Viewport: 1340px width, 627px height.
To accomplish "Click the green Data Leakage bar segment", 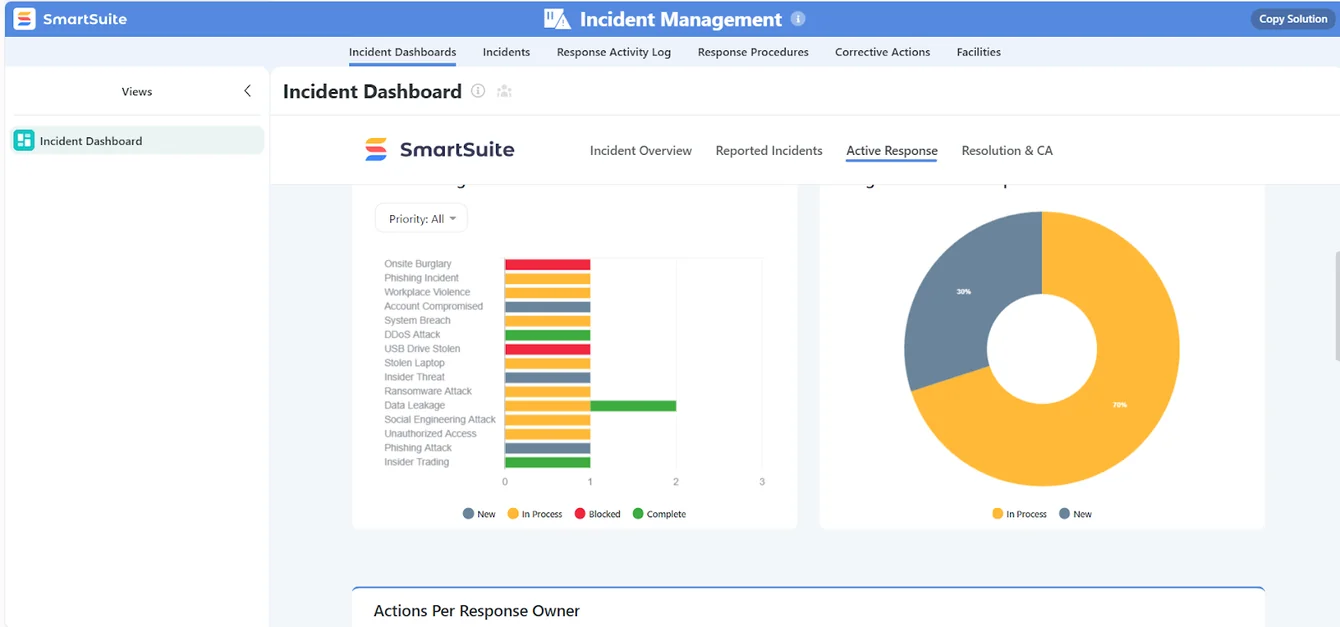I will coord(633,406).
